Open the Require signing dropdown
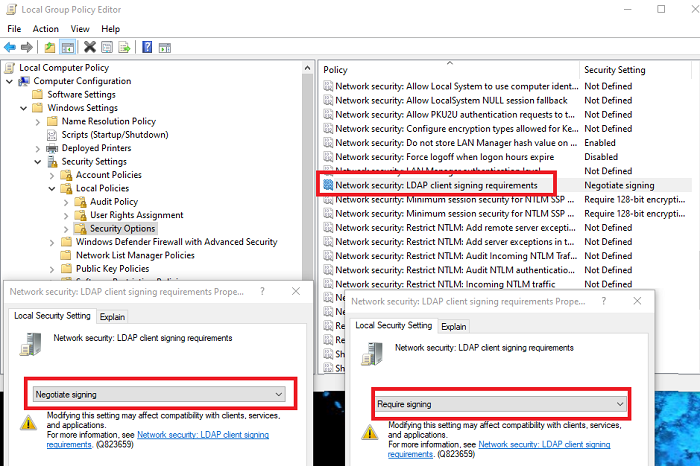700x466 pixels. tap(500, 404)
